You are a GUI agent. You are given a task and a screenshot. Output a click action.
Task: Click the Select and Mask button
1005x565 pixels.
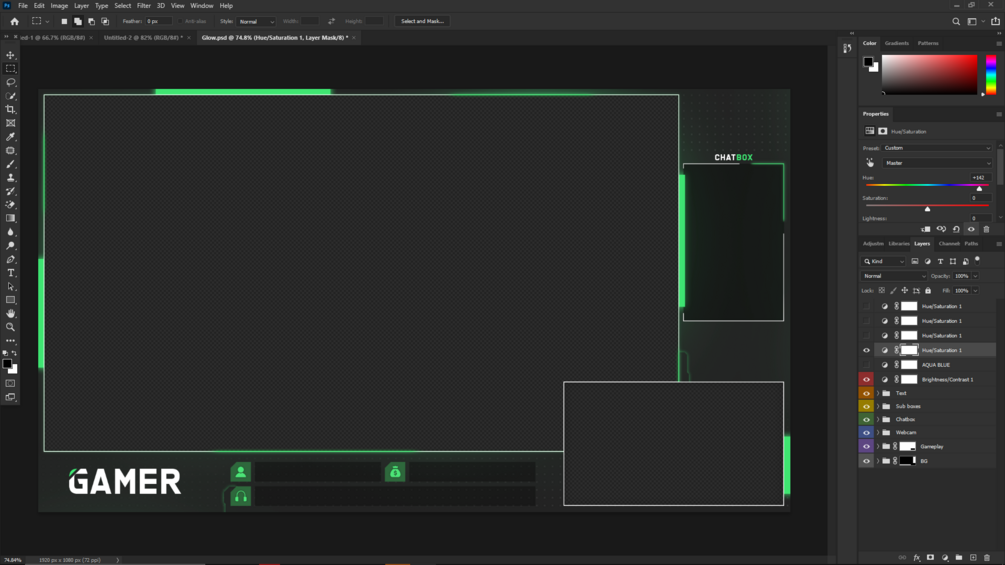[x=422, y=21]
